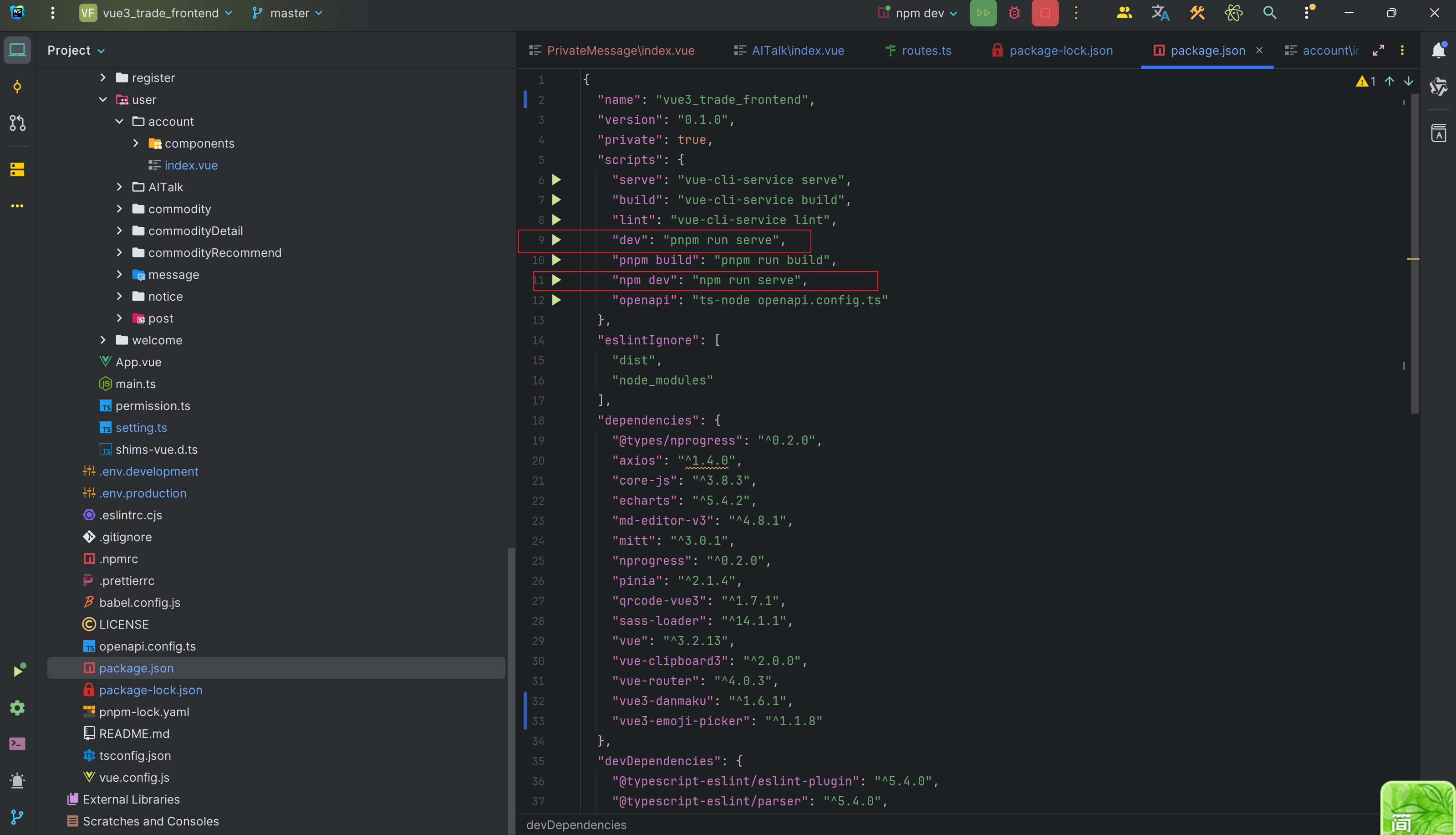Viewport: 1456px width, 835px height.
Task: Open the Project tool window icon
Action: point(17,51)
